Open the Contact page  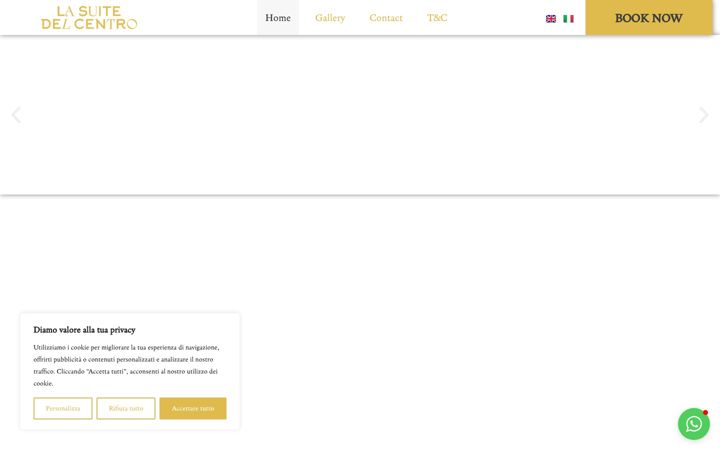[386, 17]
